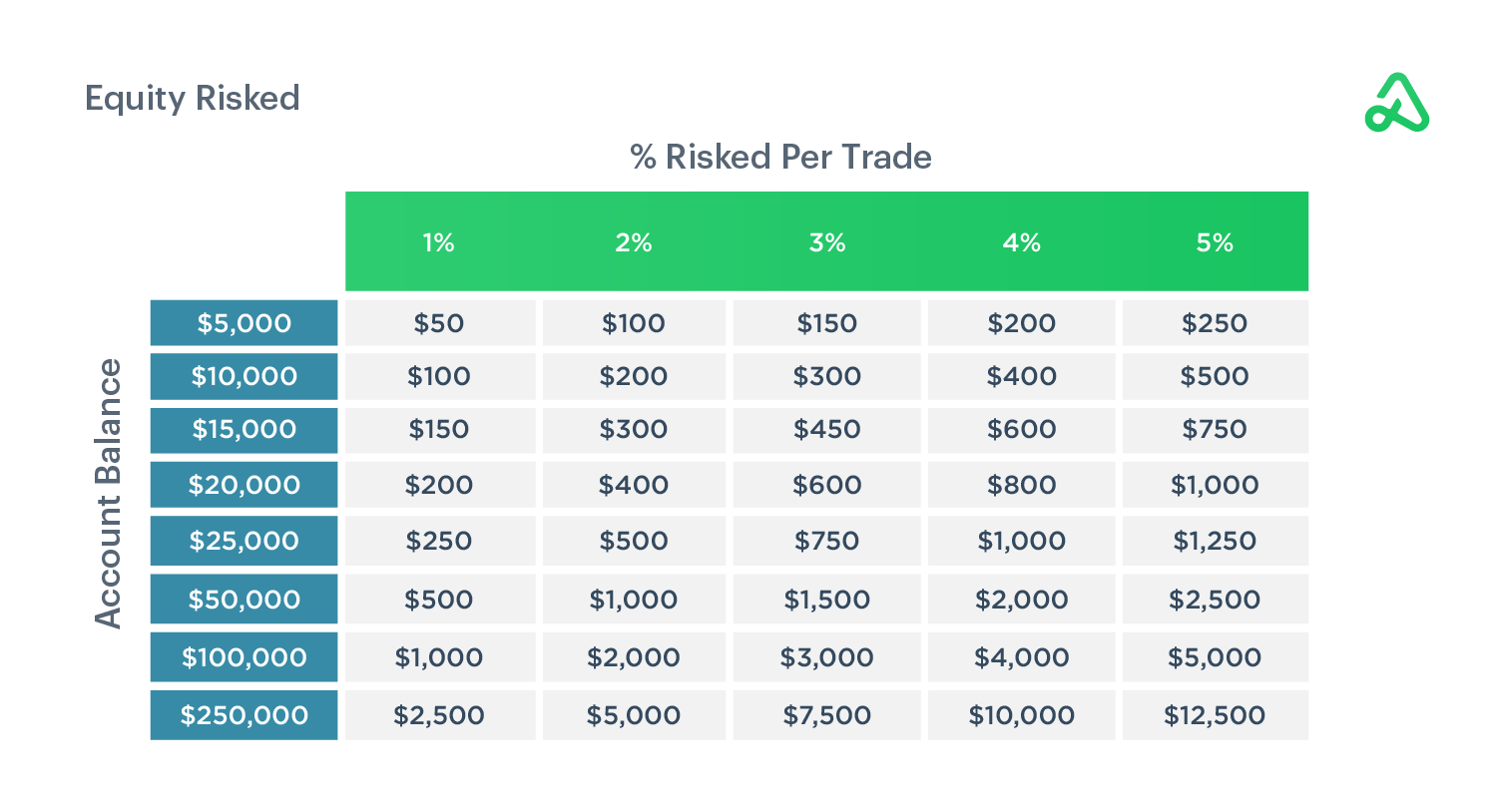Click the $800 cell
This screenshot has height=812, width=1497.
pos(1021,485)
